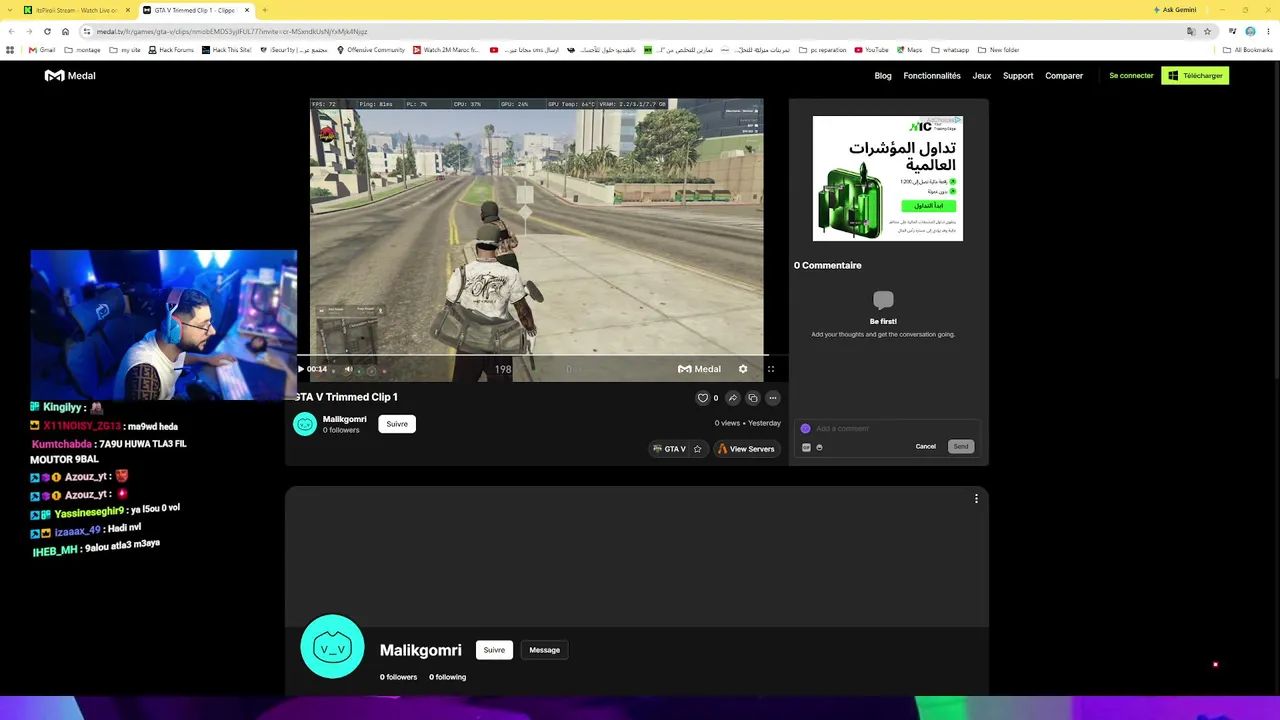Follow Malikgomri with Suivre under the clip

tap(397, 424)
